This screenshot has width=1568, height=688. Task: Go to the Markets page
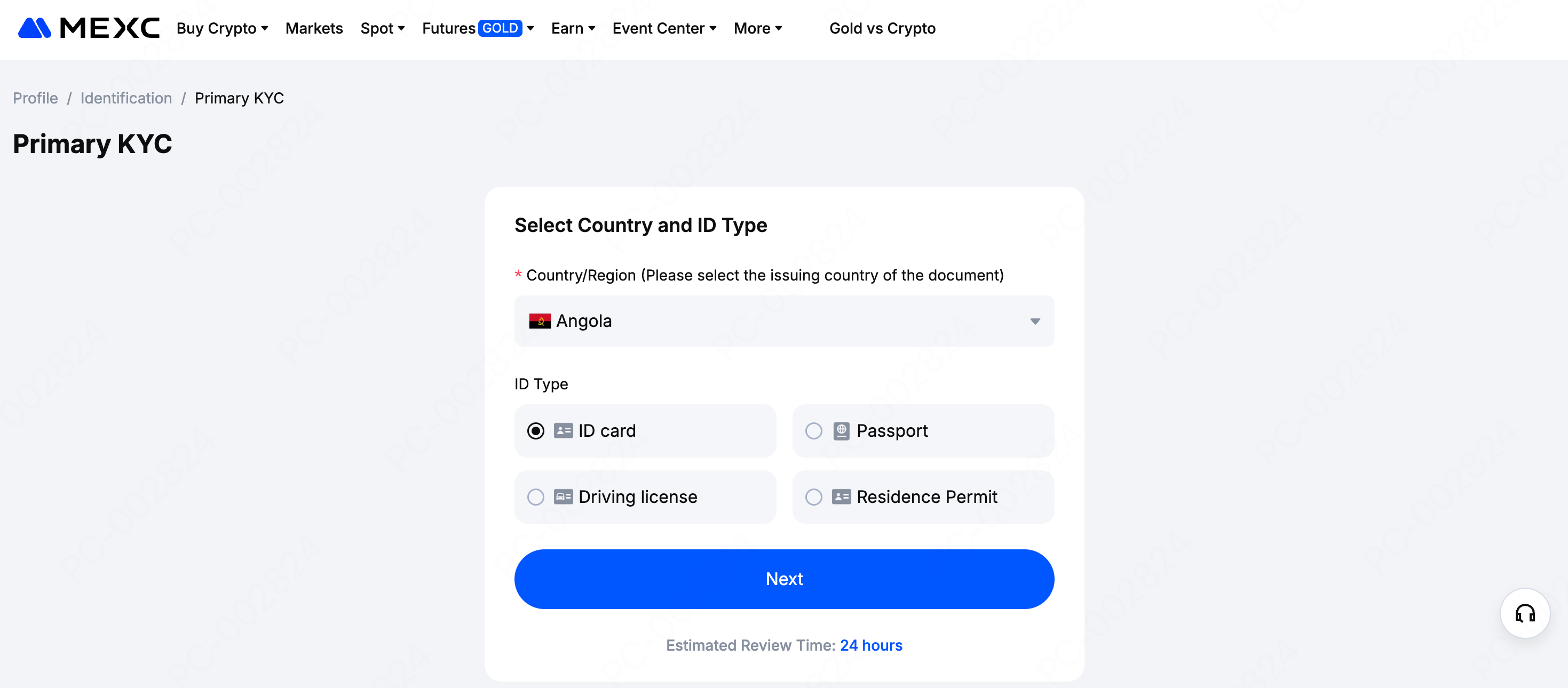pos(314,28)
